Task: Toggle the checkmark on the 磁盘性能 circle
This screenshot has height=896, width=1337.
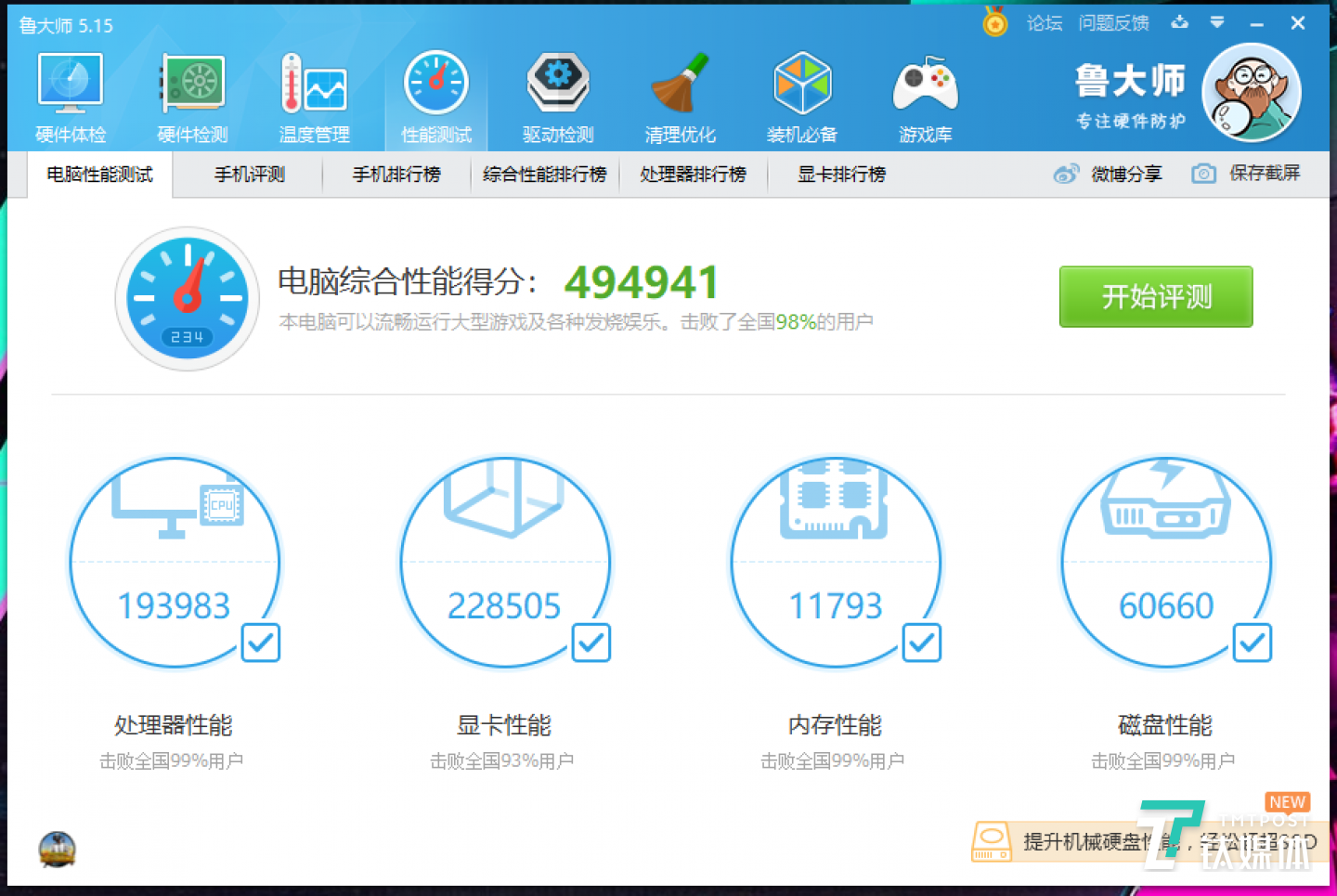Action: pos(1253,643)
